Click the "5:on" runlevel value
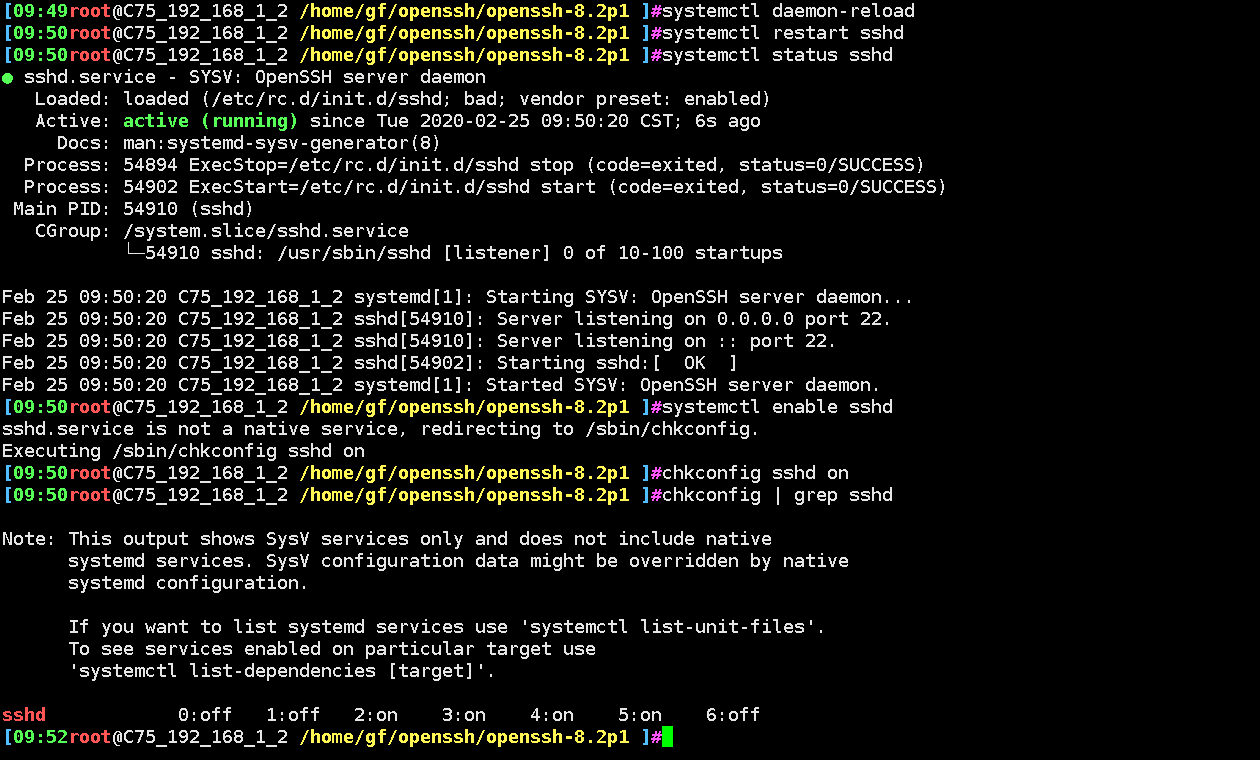Screen dimensions: 1260x760 (640, 715)
